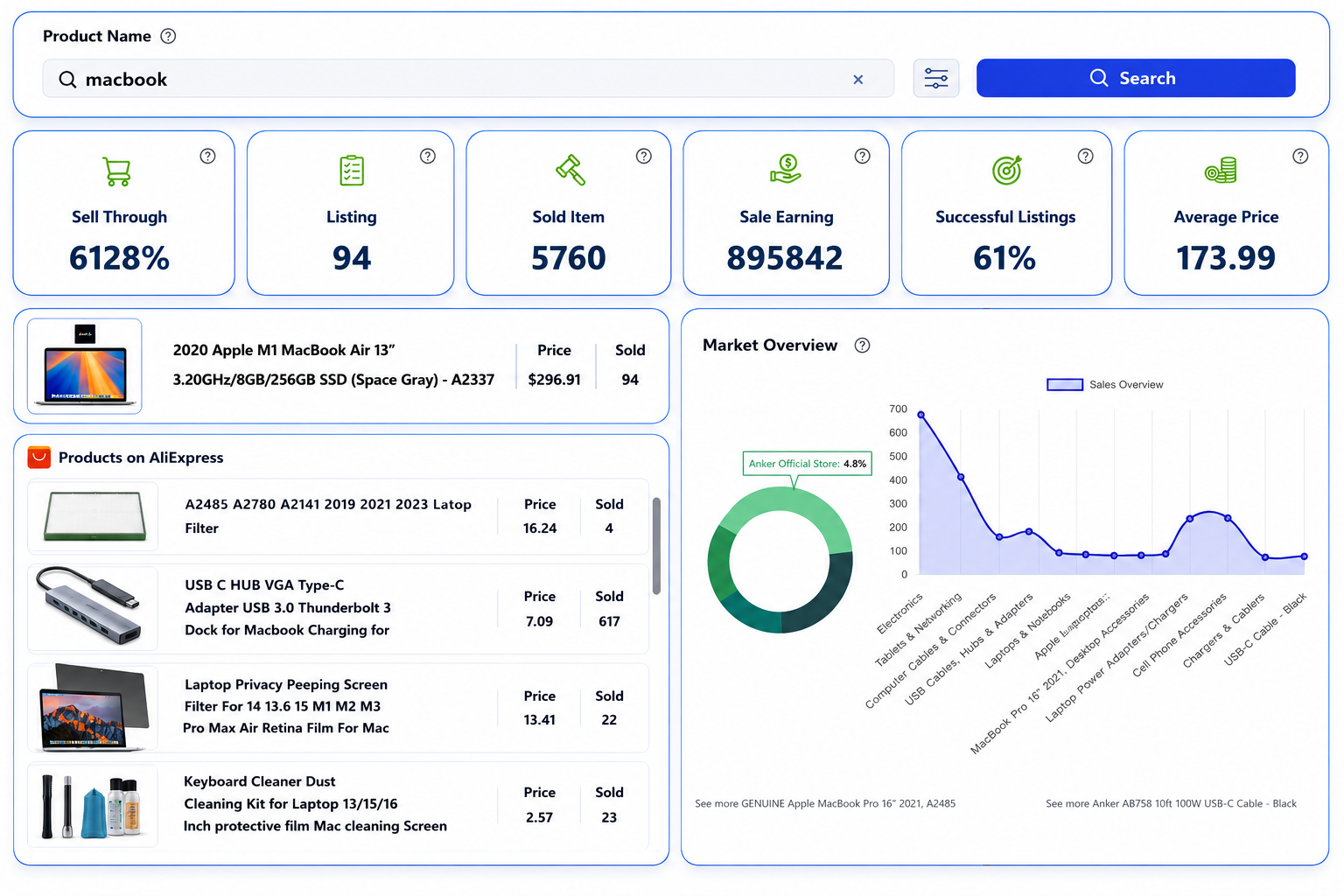
Task: Click the AliExpress products list scrollbar
Action: 656,546
